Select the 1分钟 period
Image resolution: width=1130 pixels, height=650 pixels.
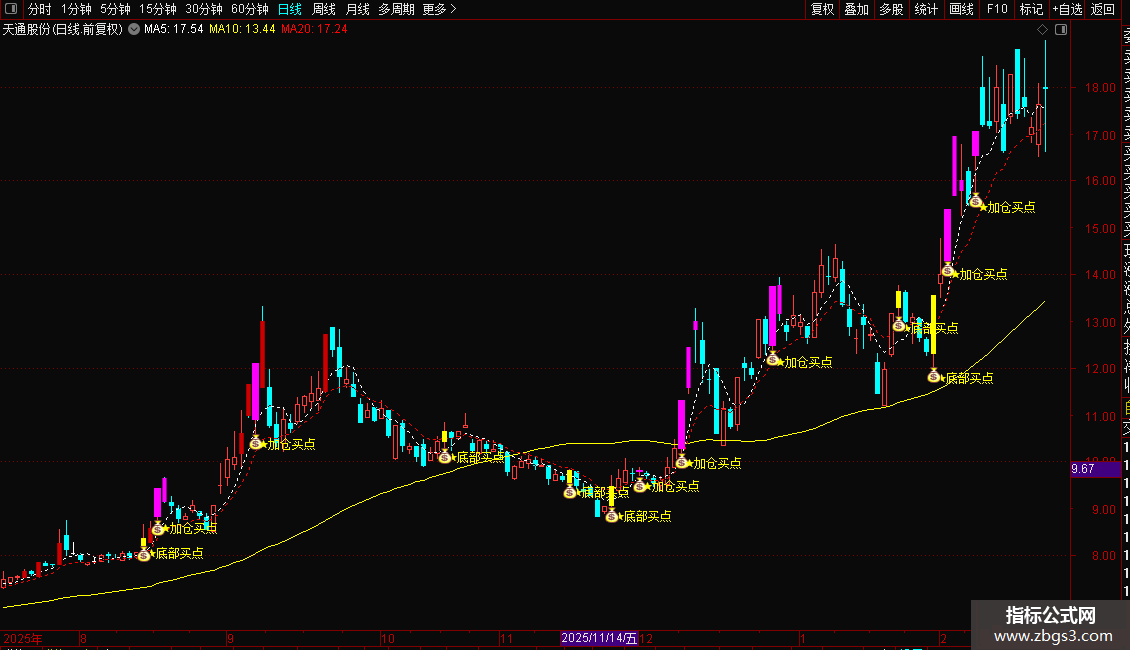click(76, 9)
